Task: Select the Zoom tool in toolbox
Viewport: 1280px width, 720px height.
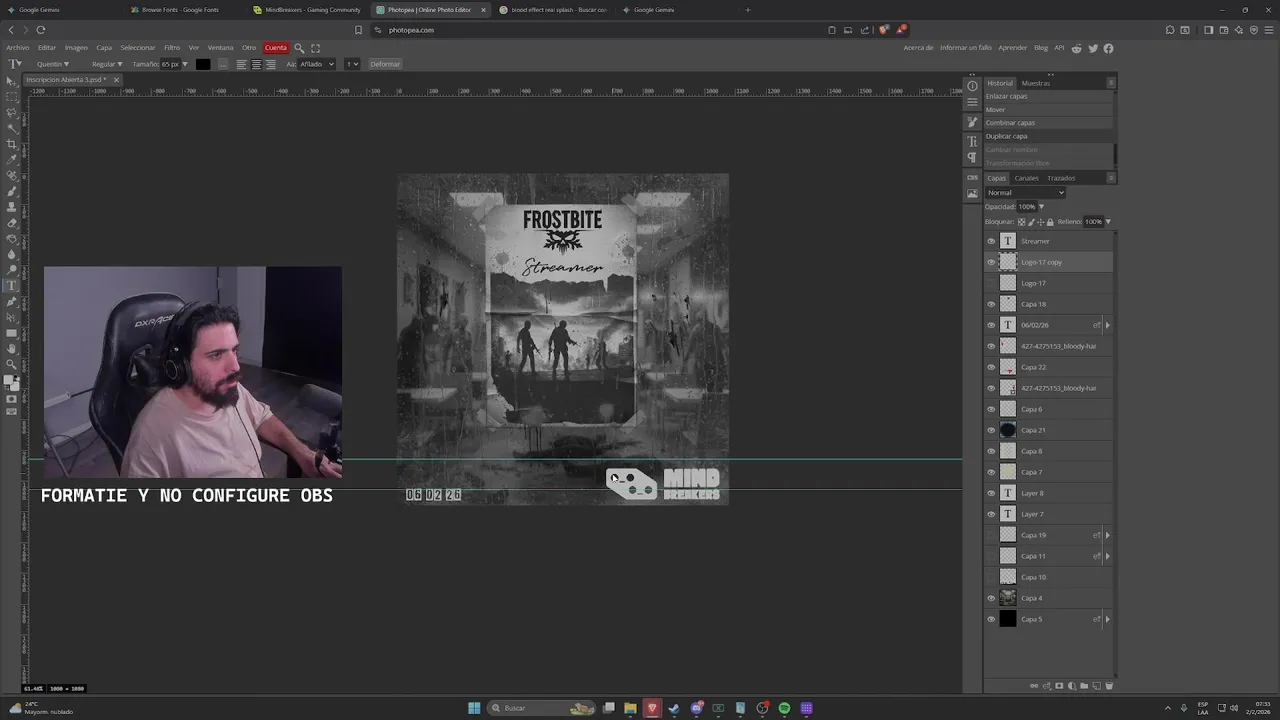Action: tap(12, 364)
